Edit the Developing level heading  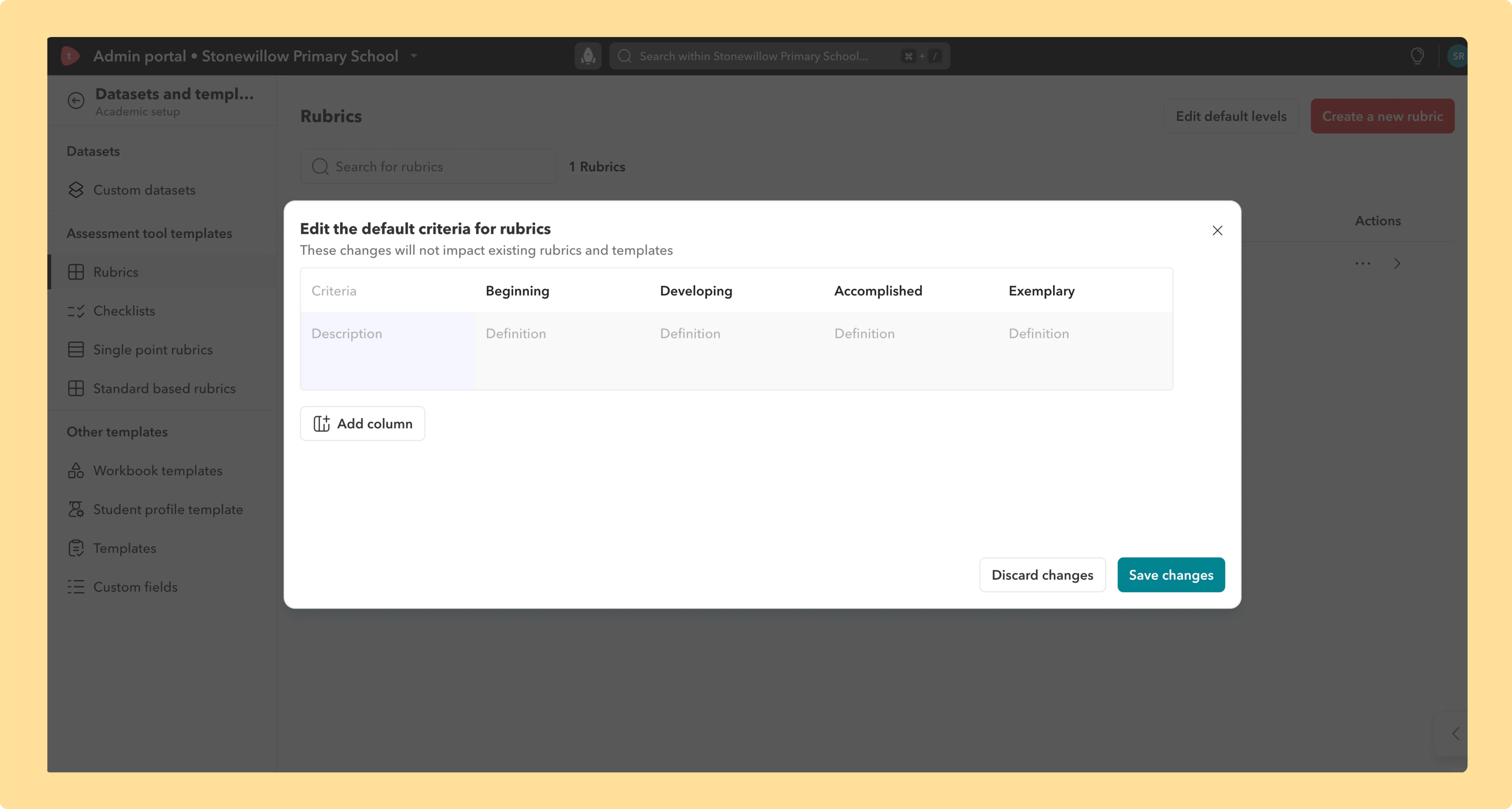696,291
